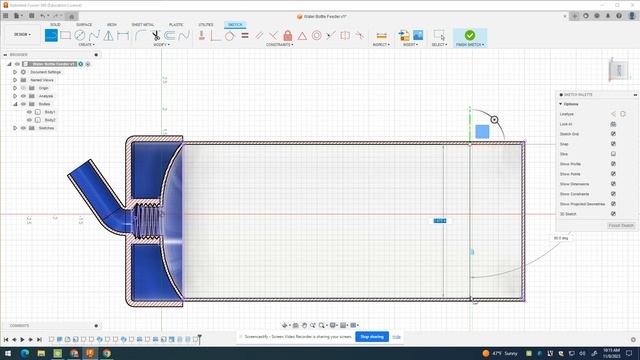Switch to the Solid tab

point(55,25)
